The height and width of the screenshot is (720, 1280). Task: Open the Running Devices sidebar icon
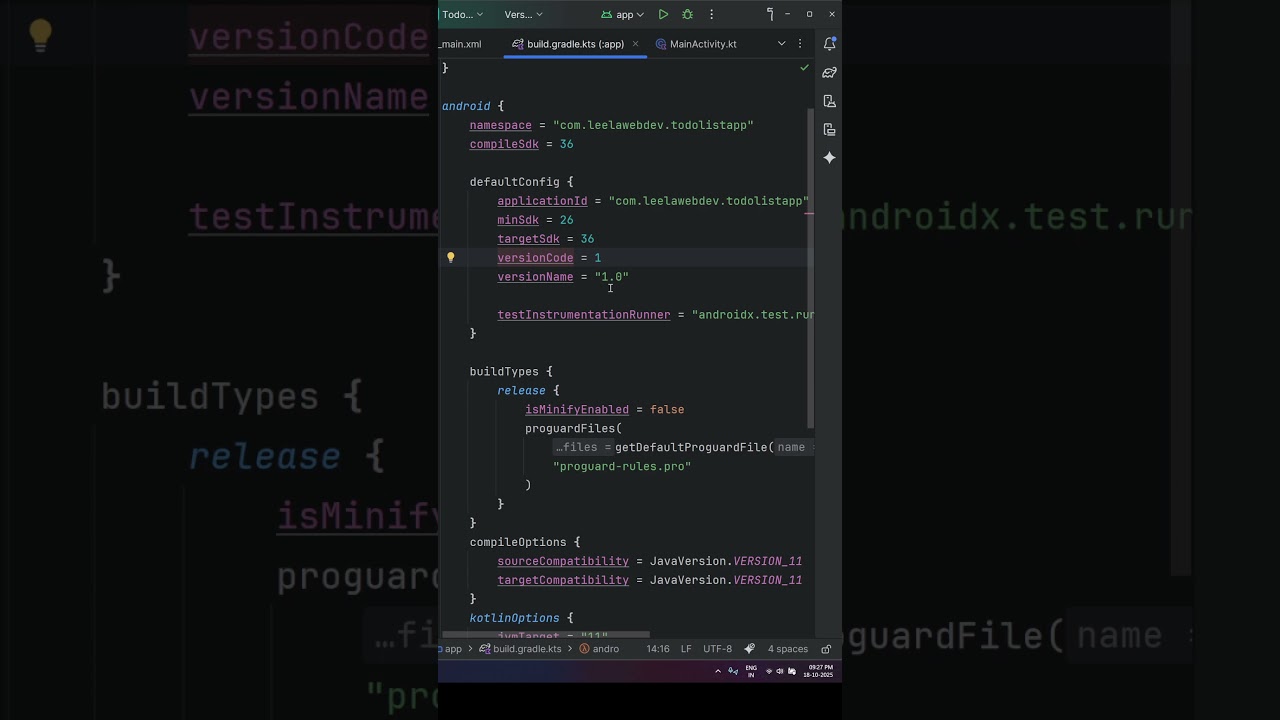tap(829, 129)
